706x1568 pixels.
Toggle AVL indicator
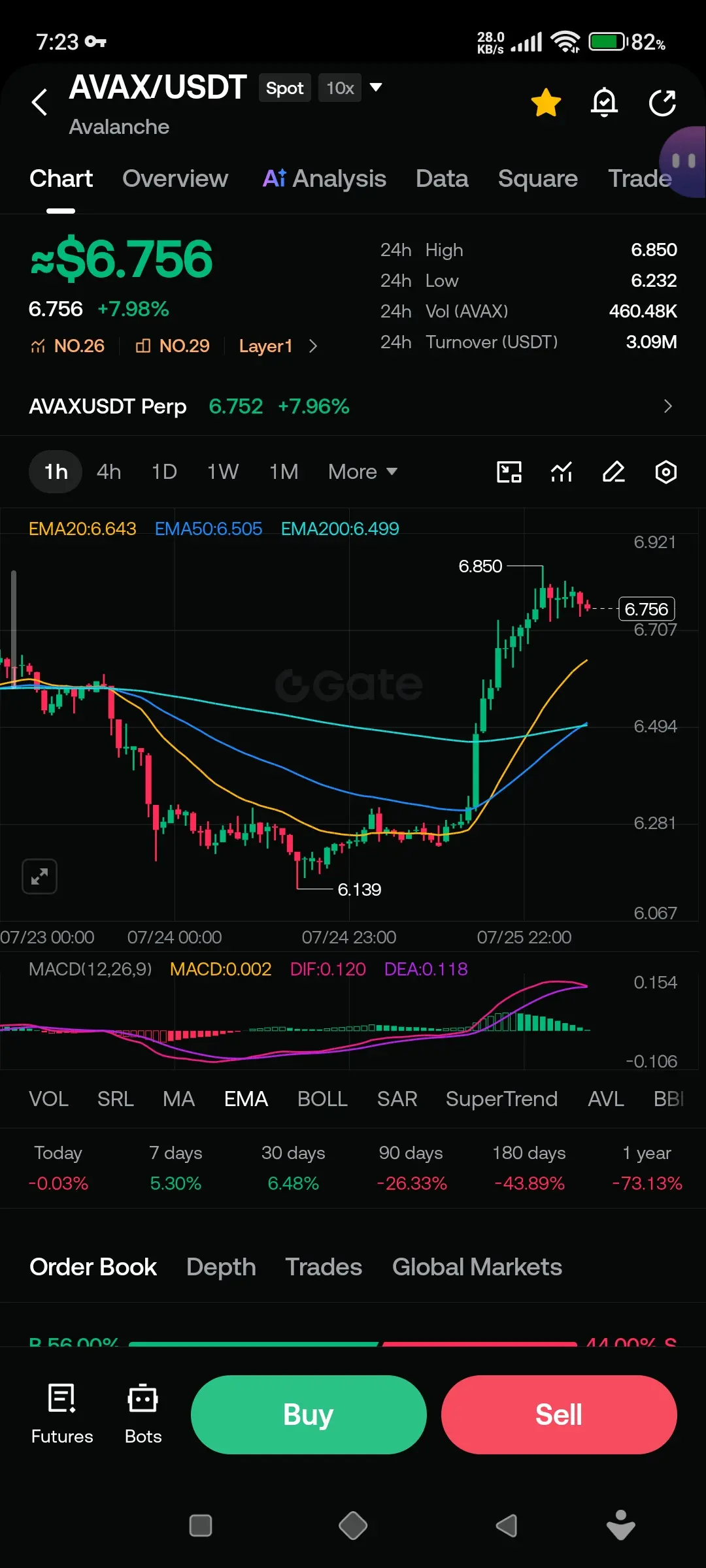click(x=606, y=1099)
